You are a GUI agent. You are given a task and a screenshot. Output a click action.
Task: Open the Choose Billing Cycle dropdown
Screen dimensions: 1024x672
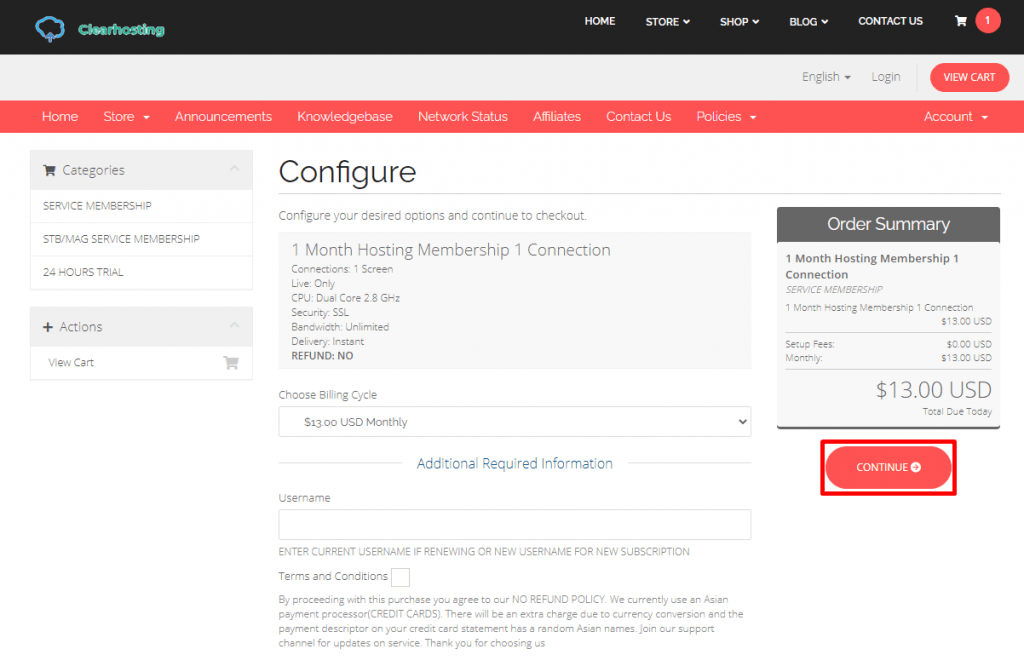click(x=515, y=422)
